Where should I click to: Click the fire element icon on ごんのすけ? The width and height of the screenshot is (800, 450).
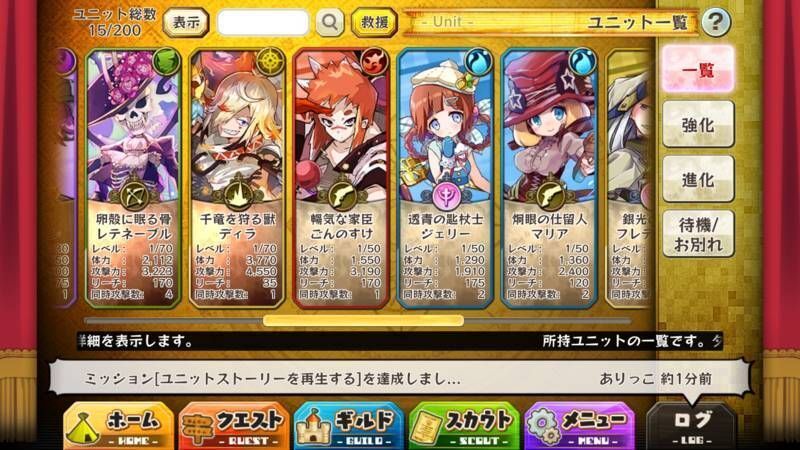pos(375,62)
